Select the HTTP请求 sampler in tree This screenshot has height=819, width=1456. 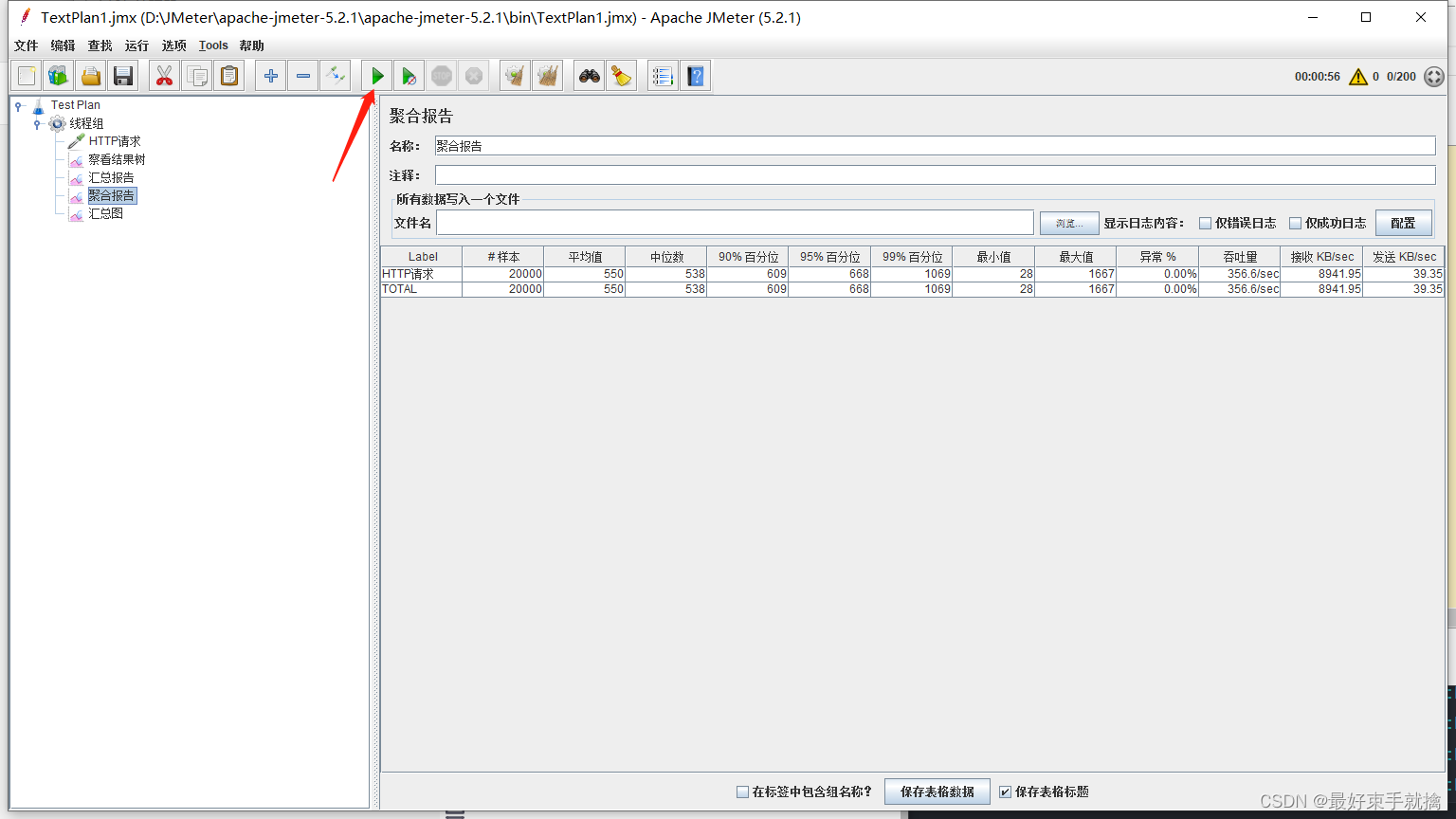point(114,141)
